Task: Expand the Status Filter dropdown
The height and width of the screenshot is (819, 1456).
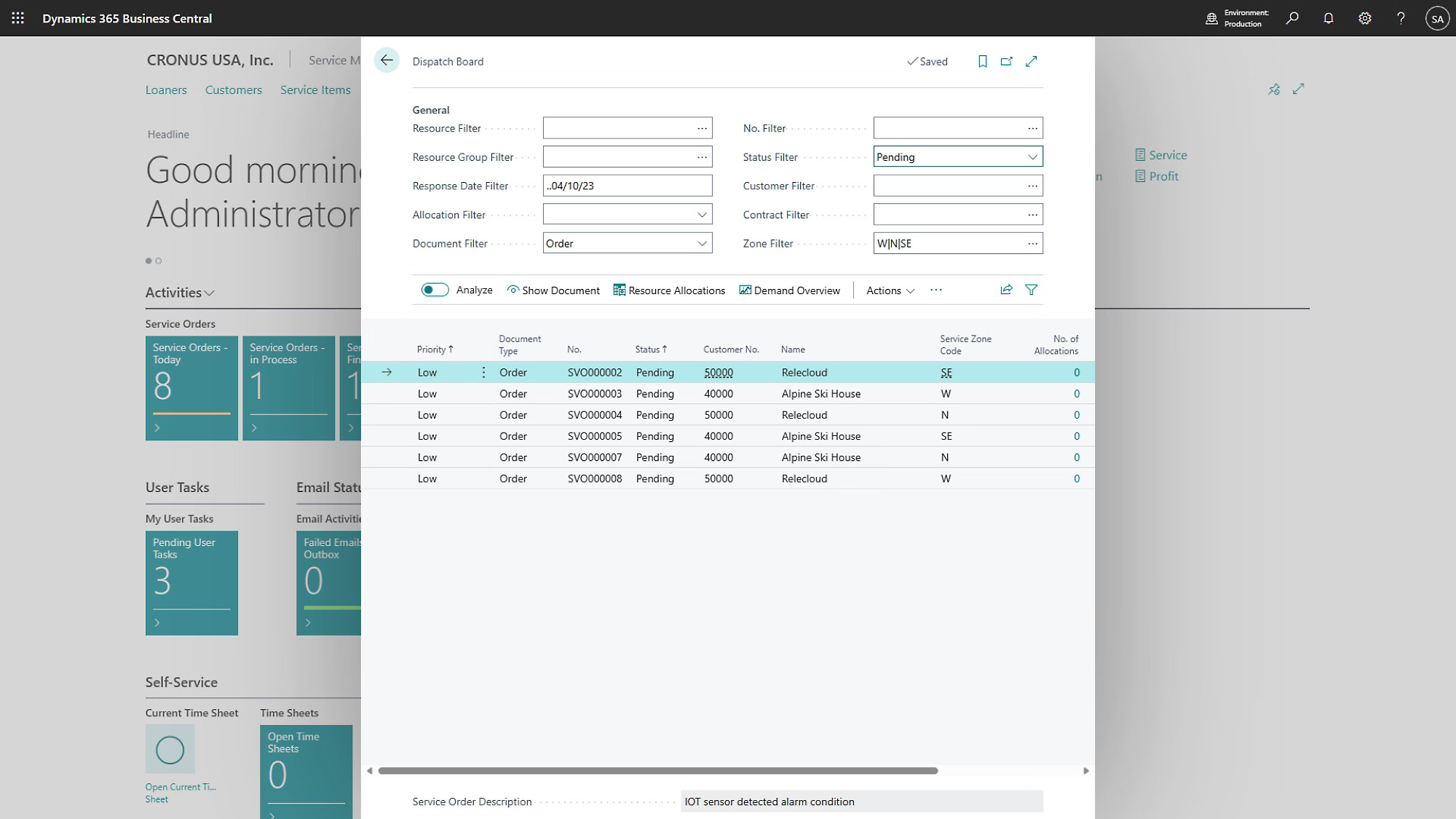Action: [1032, 157]
